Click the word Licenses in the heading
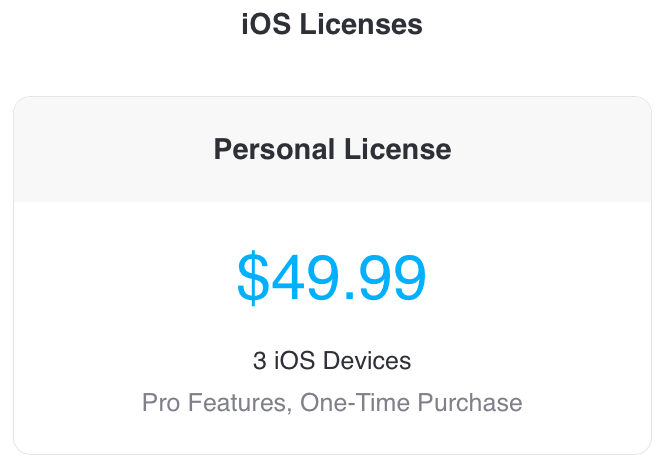Screen dimensions: 665x466 pos(361,24)
